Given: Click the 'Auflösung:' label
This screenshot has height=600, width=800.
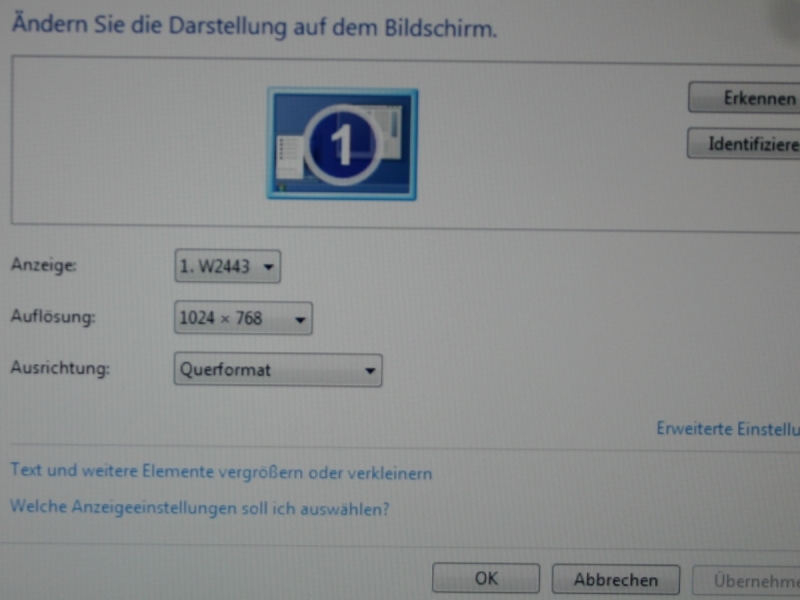Looking at the screenshot, I should [53, 316].
